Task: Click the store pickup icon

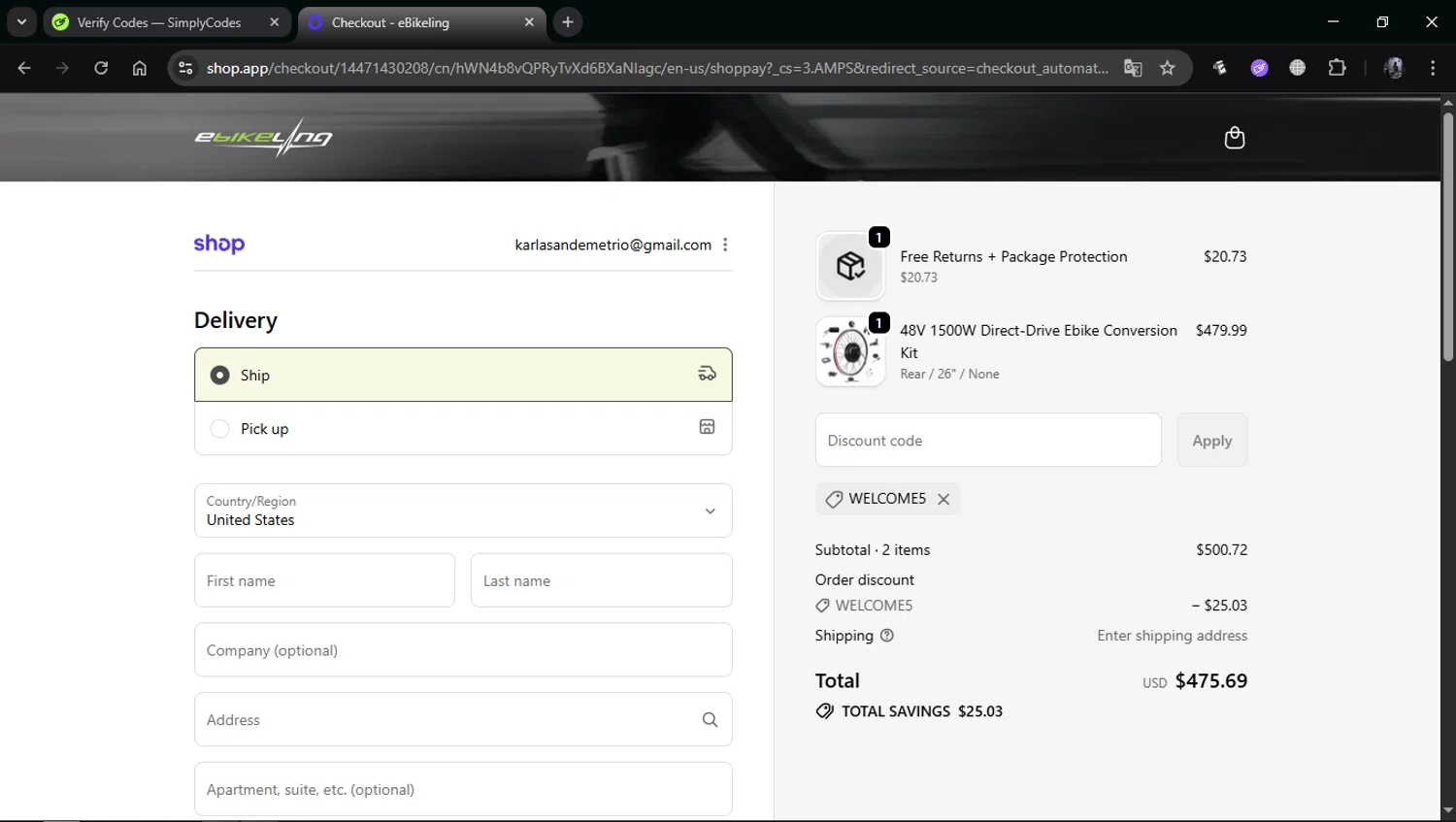Action: [708, 427]
